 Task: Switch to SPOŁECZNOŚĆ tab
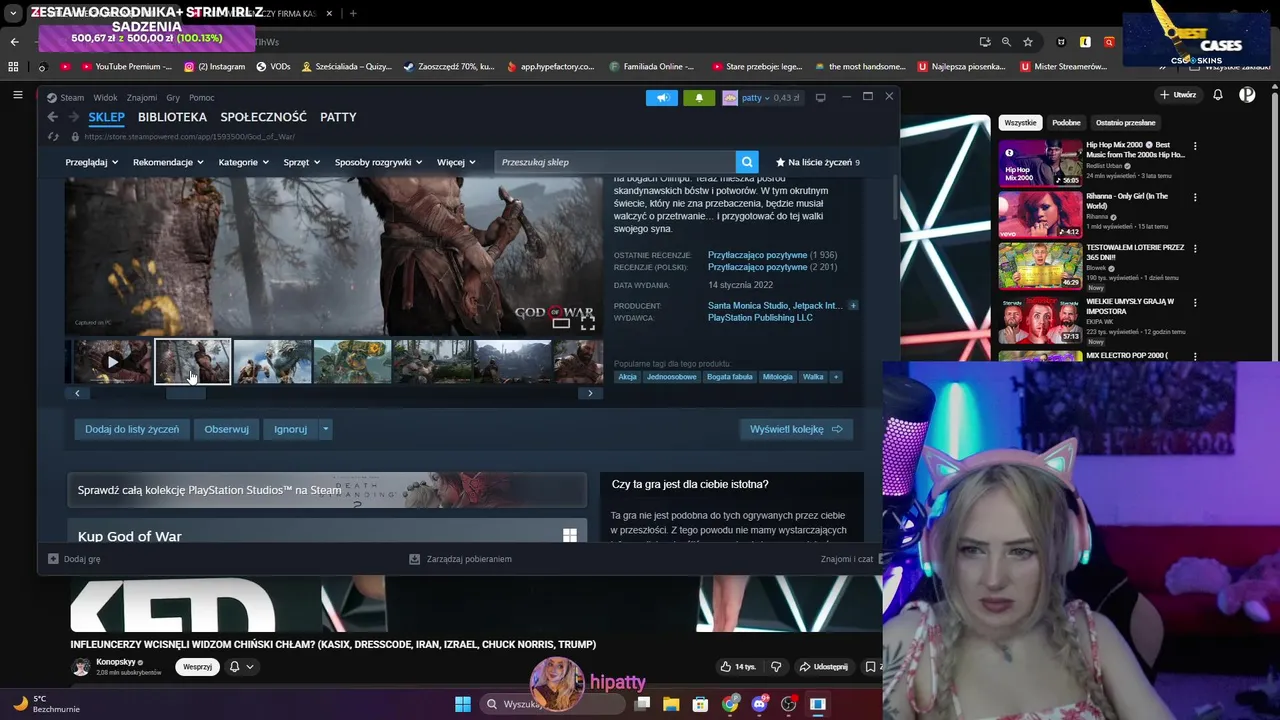coord(263,117)
